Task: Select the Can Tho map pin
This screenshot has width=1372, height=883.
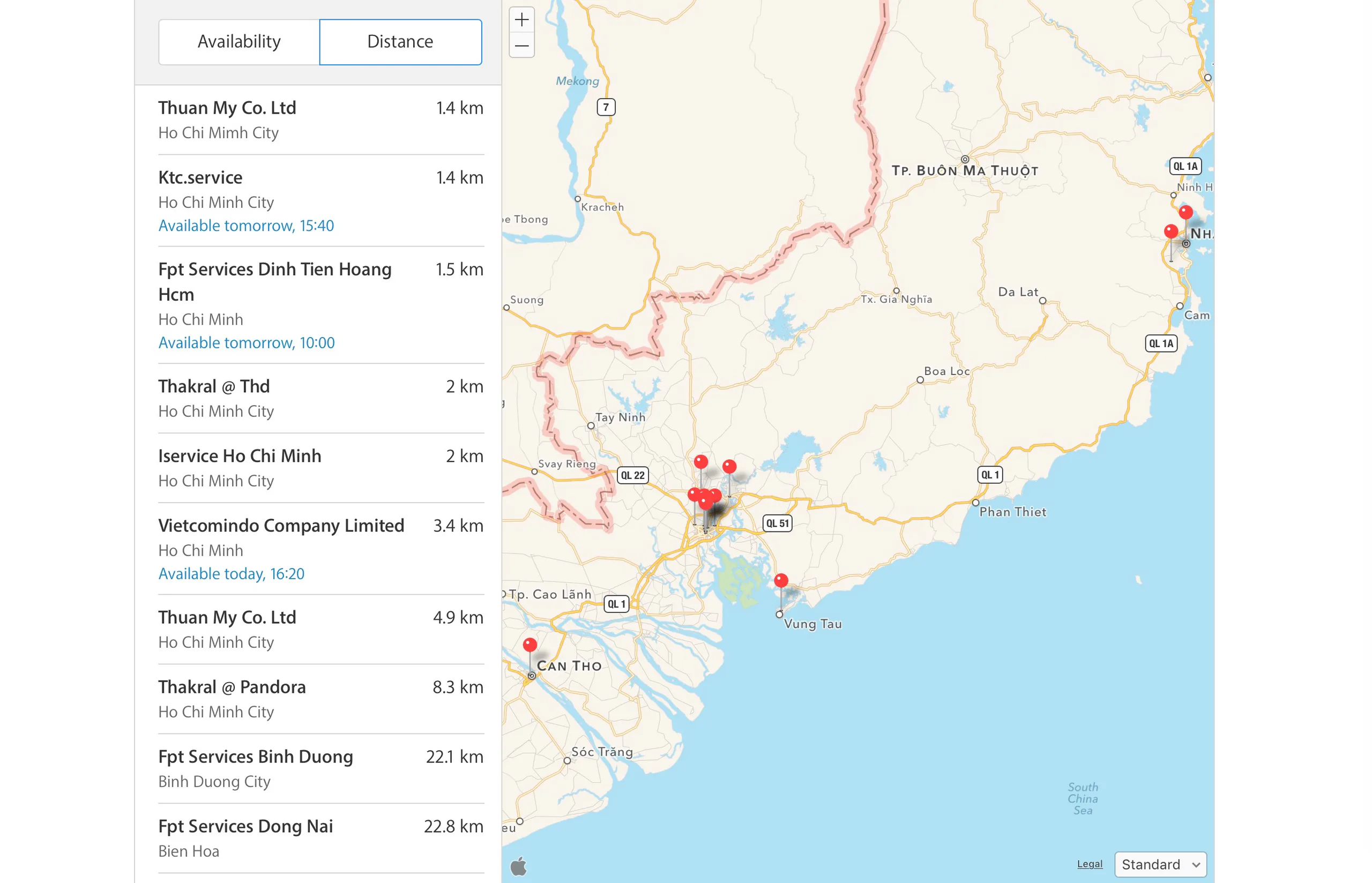Action: (530, 645)
